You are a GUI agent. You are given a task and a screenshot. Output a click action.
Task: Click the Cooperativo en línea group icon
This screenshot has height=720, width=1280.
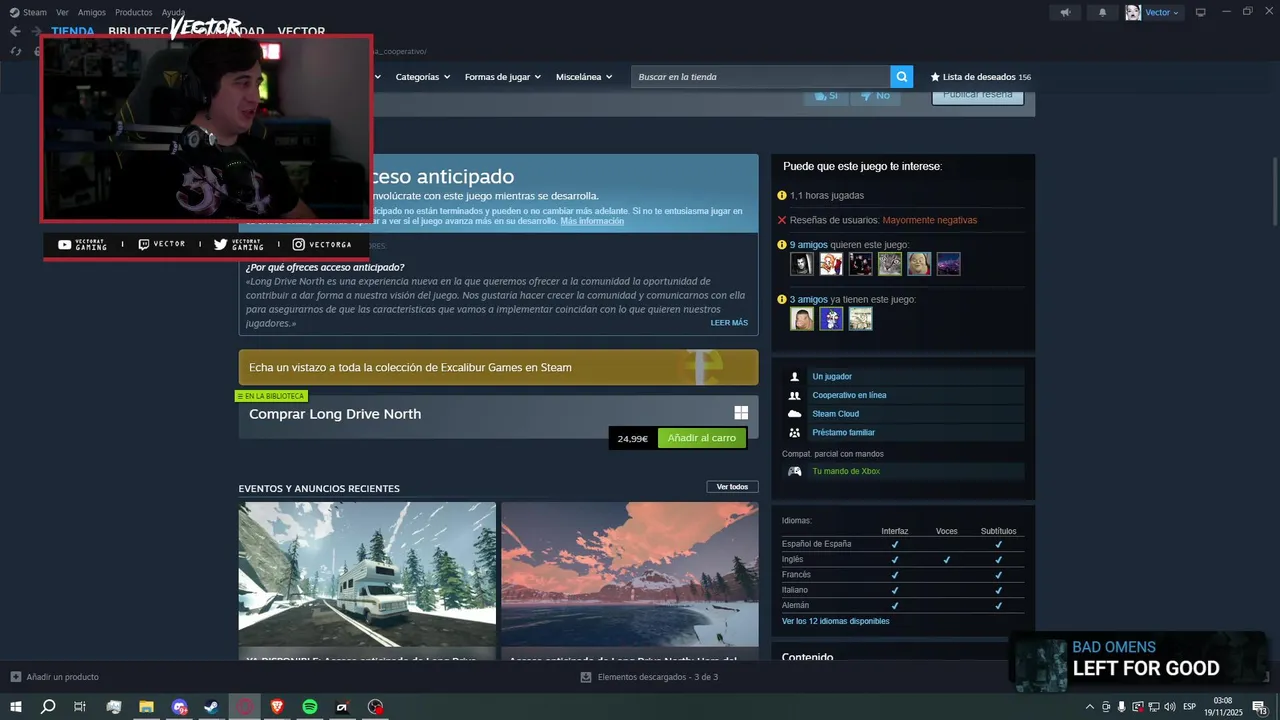[x=795, y=396]
